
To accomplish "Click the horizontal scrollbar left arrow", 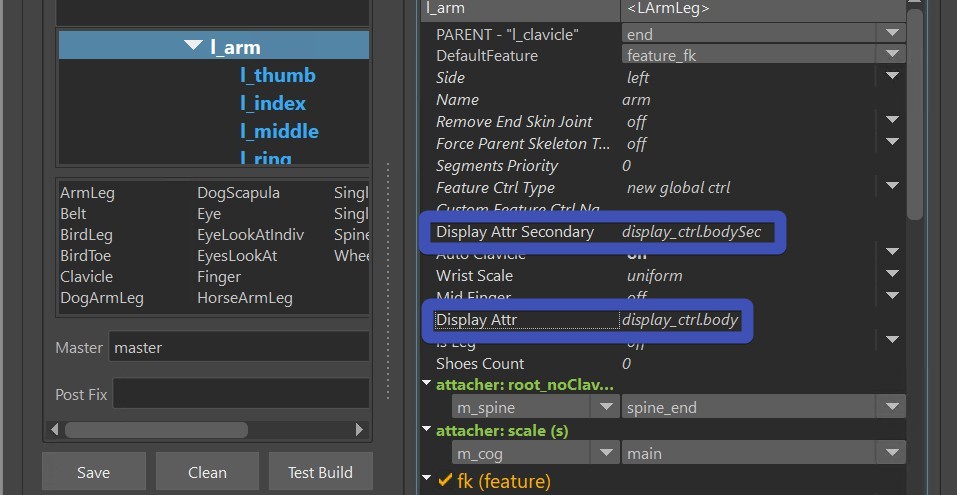I will pyautogui.click(x=54, y=429).
